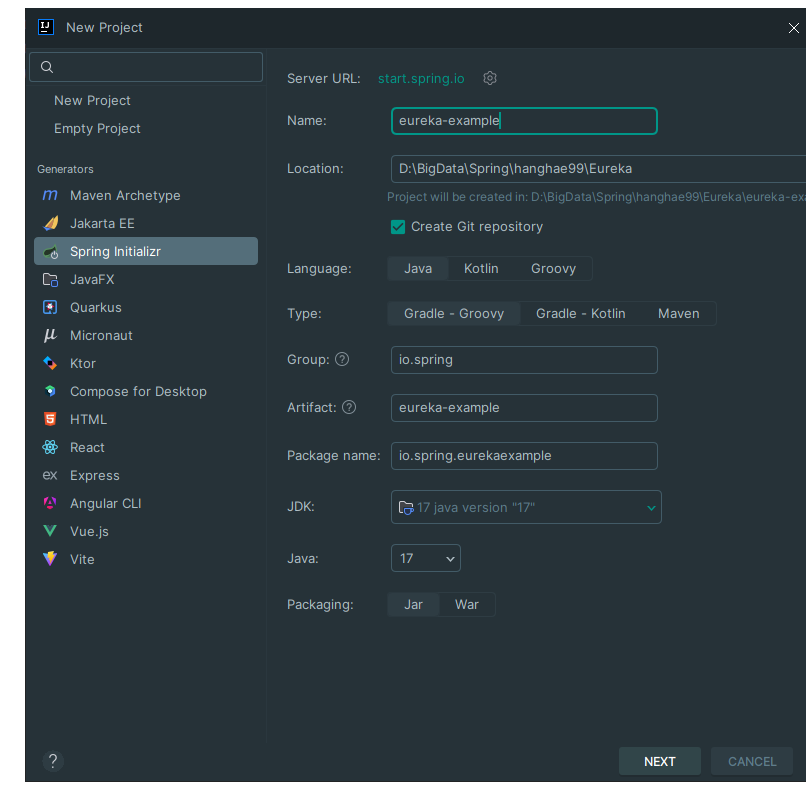Click 'Project will be created in' text
The image size is (806, 786).
click(x=596, y=197)
